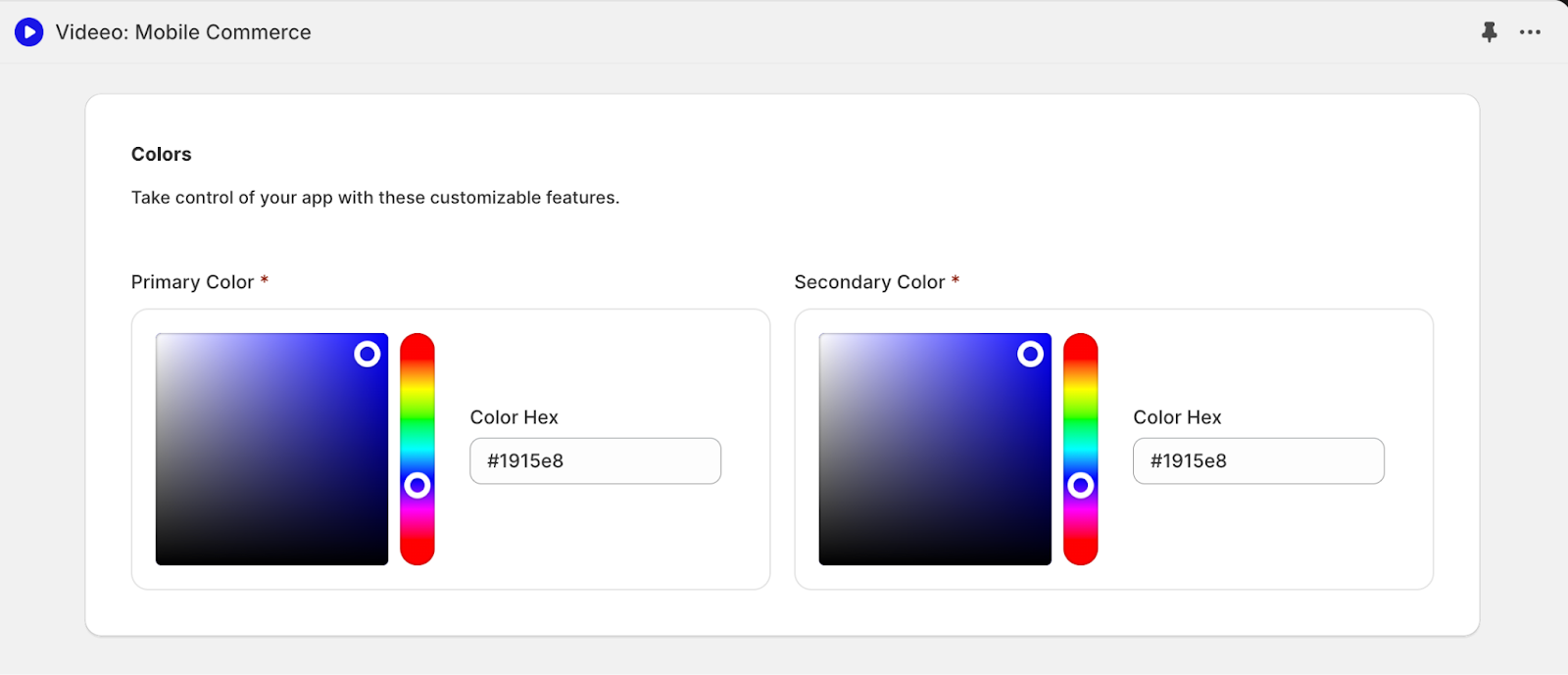Click the Colors section heading
1568x675 pixels.
click(162, 154)
